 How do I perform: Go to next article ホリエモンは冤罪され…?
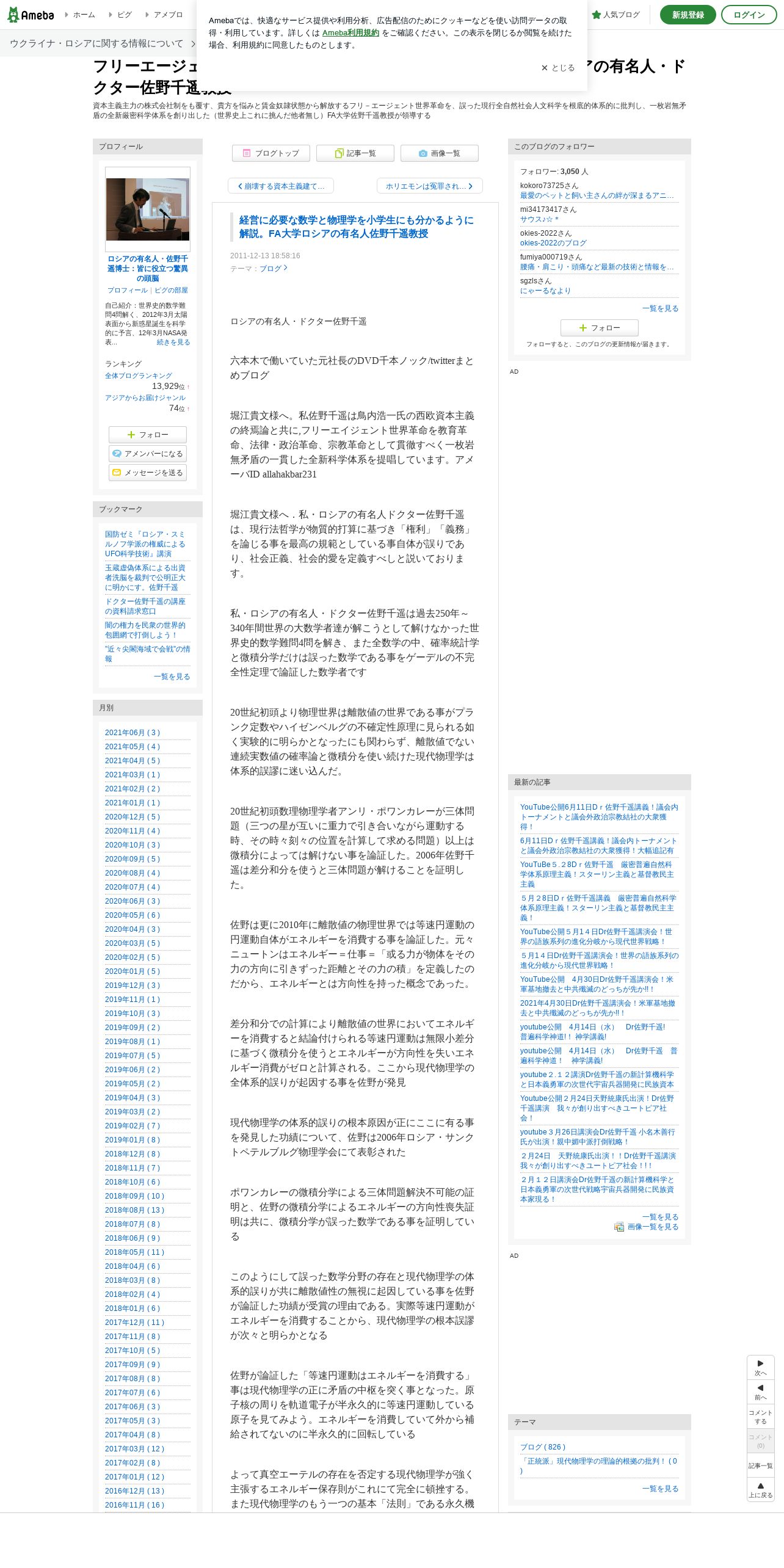pos(430,186)
